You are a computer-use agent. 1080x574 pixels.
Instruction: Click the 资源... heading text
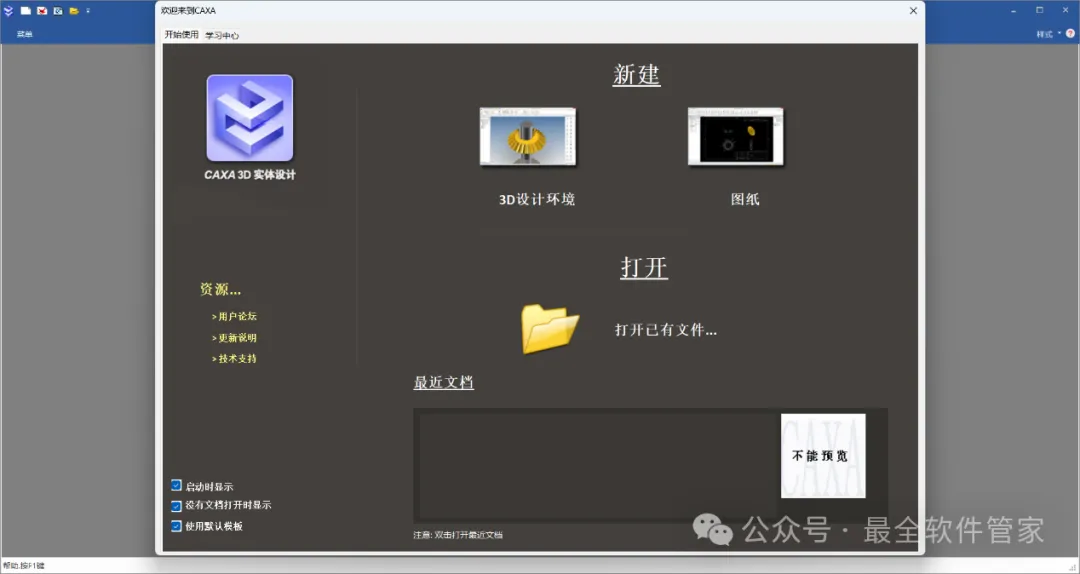click(220, 289)
